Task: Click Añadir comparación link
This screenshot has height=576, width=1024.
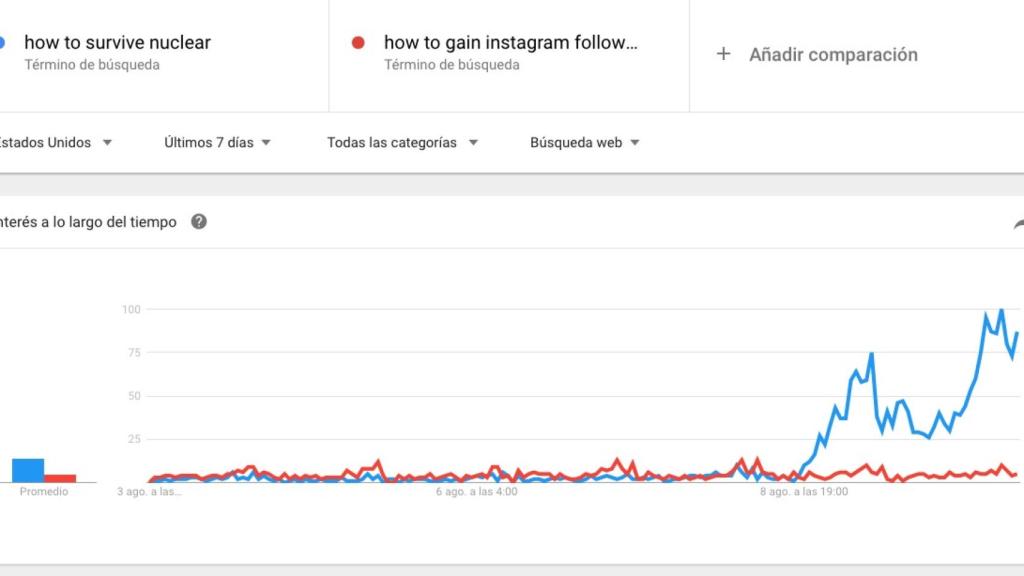Action: click(x=833, y=54)
